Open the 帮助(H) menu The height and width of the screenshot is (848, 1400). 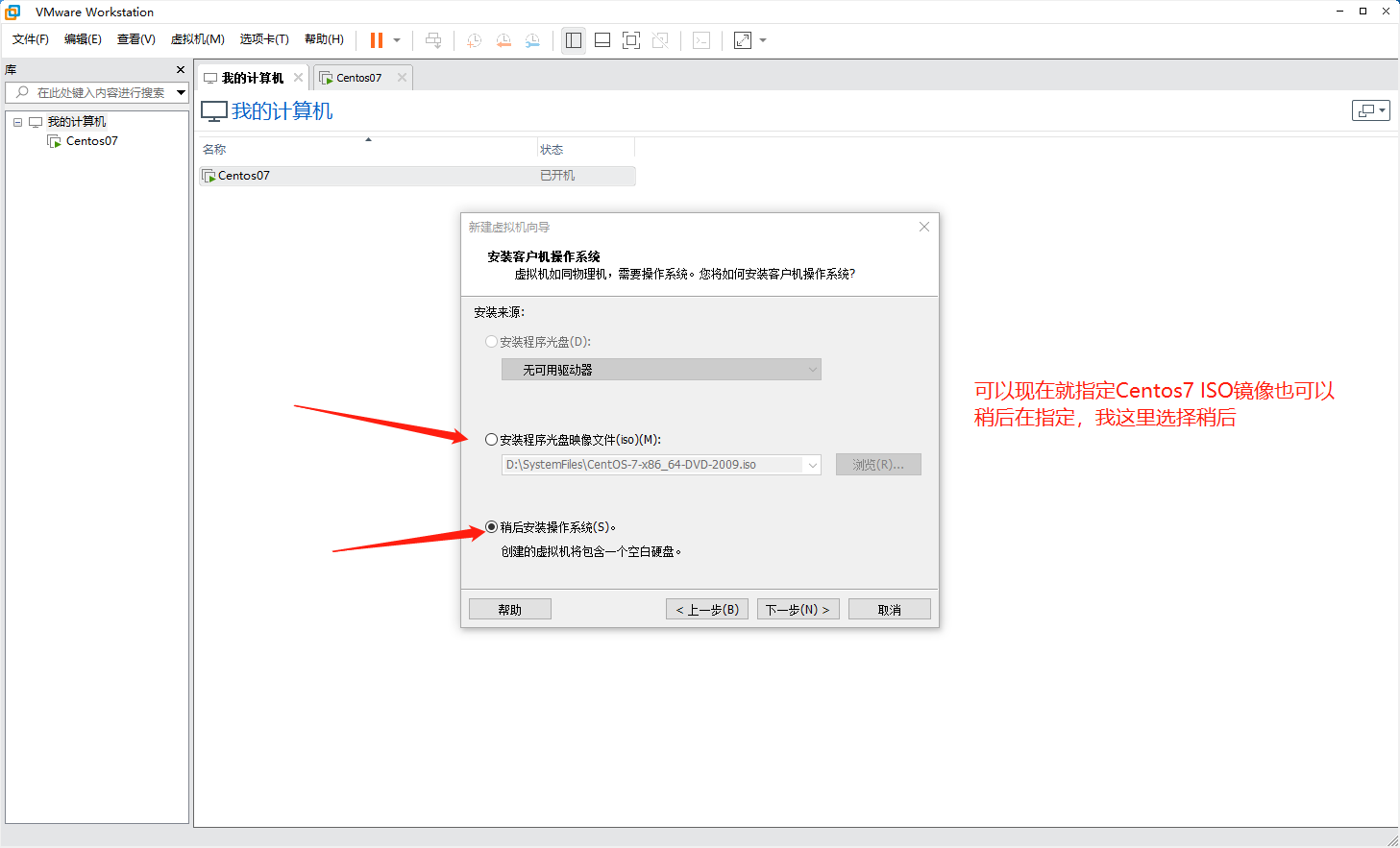click(x=324, y=39)
